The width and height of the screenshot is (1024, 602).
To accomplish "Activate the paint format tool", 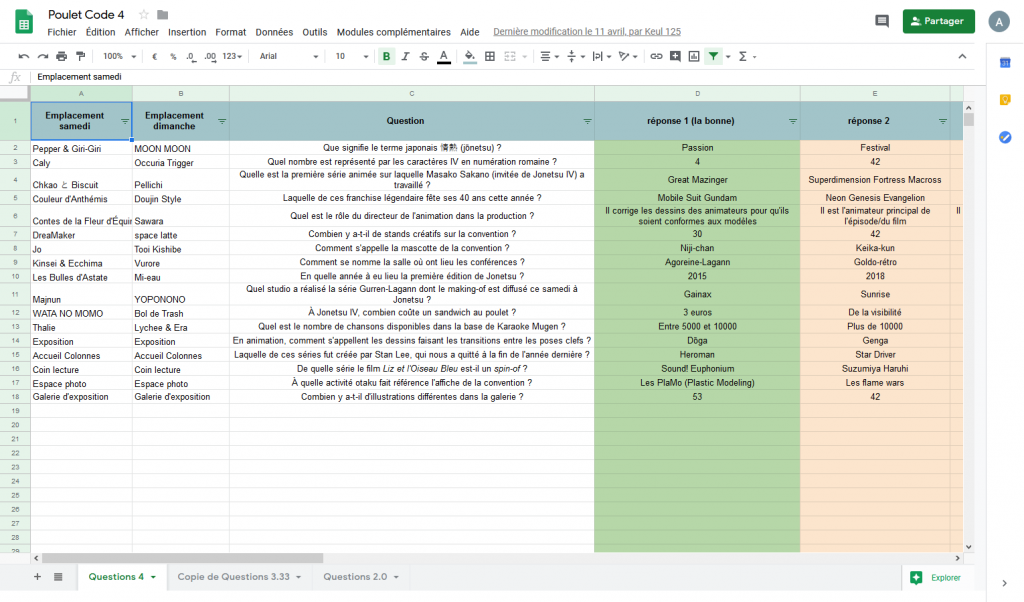I will tap(80, 57).
